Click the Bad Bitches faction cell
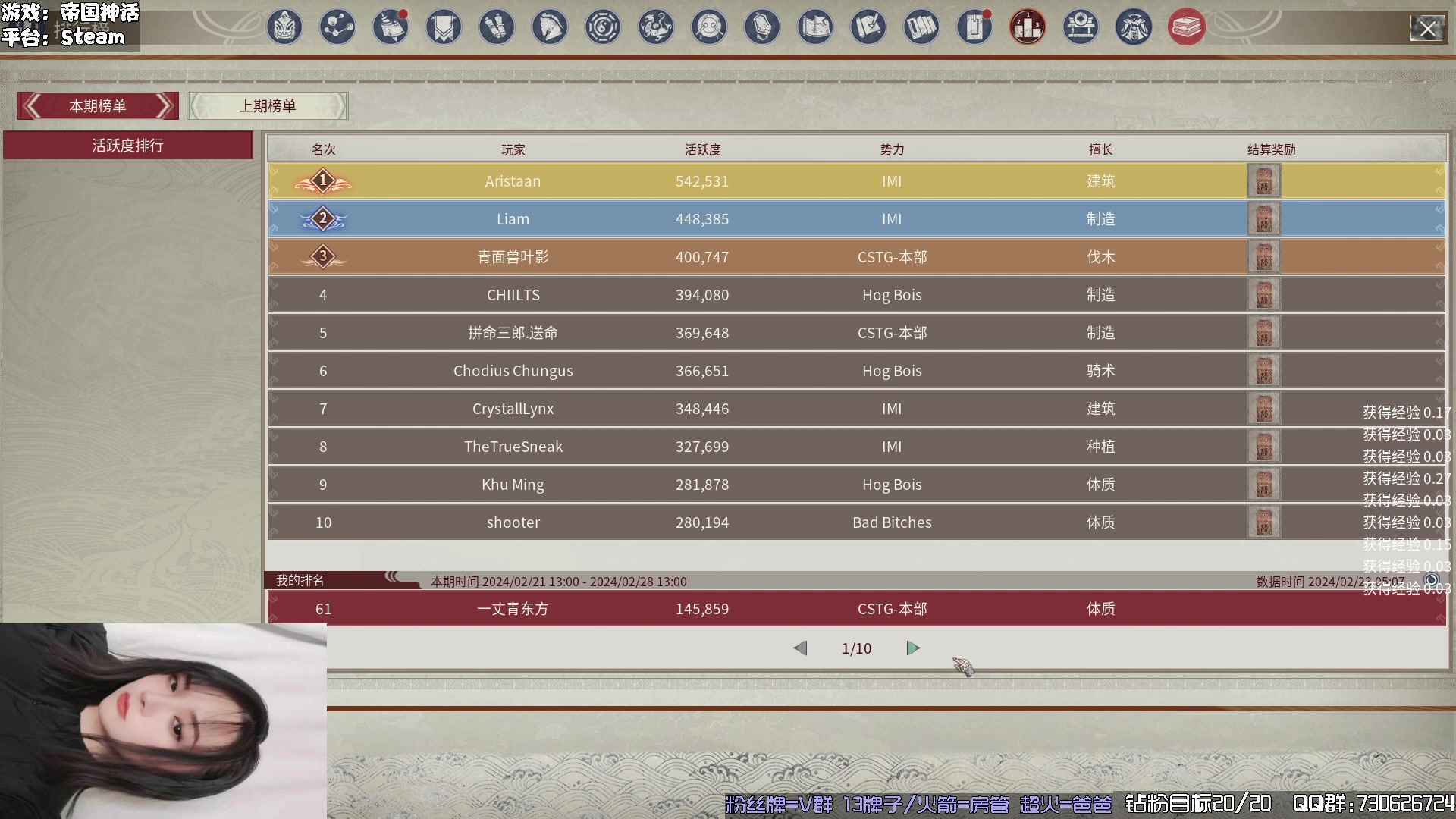The height and width of the screenshot is (819, 1456). tap(893, 522)
